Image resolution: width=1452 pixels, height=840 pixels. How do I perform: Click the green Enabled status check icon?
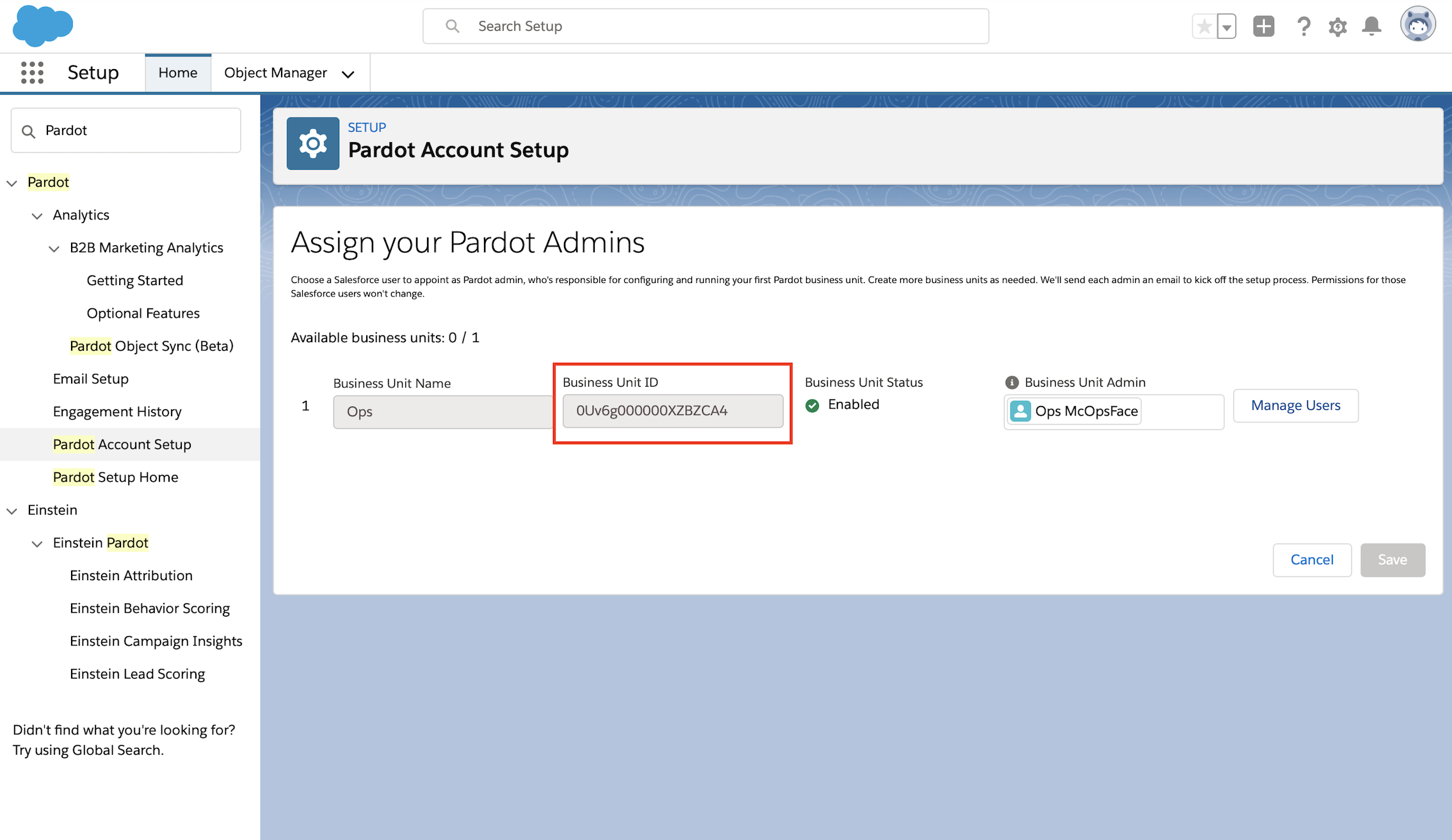pyautogui.click(x=812, y=405)
